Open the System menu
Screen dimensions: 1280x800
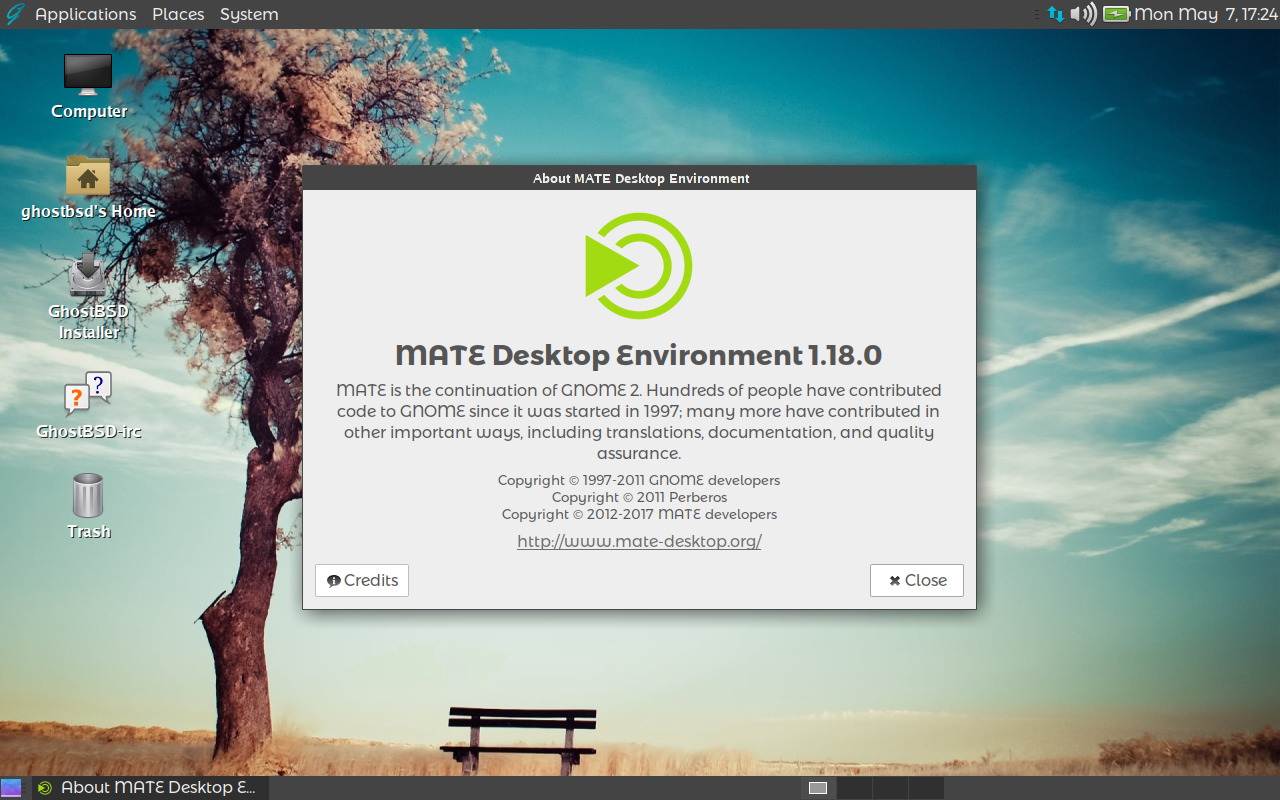tap(249, 14)
